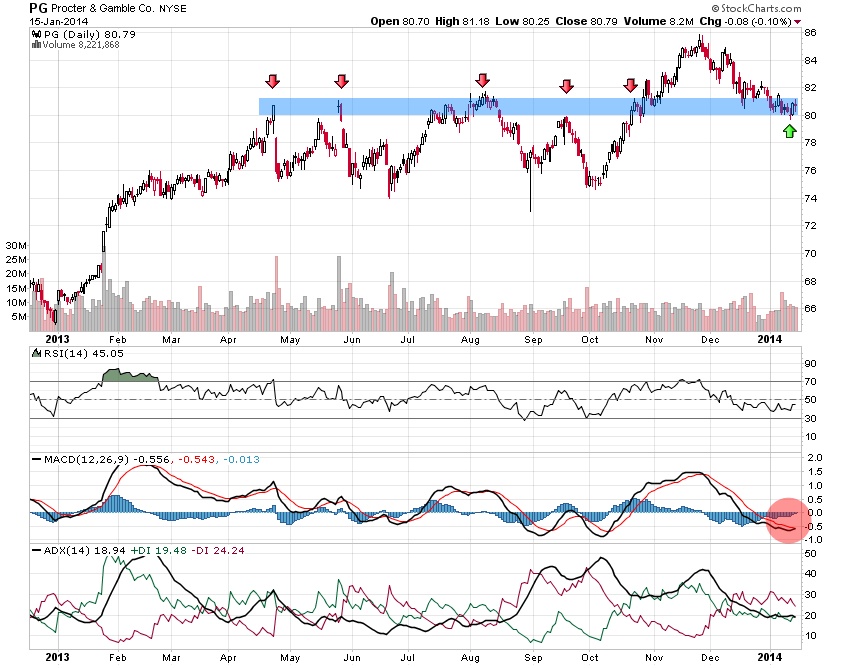
Task: Click the 90 label on RSI axis
Action: 810,364
